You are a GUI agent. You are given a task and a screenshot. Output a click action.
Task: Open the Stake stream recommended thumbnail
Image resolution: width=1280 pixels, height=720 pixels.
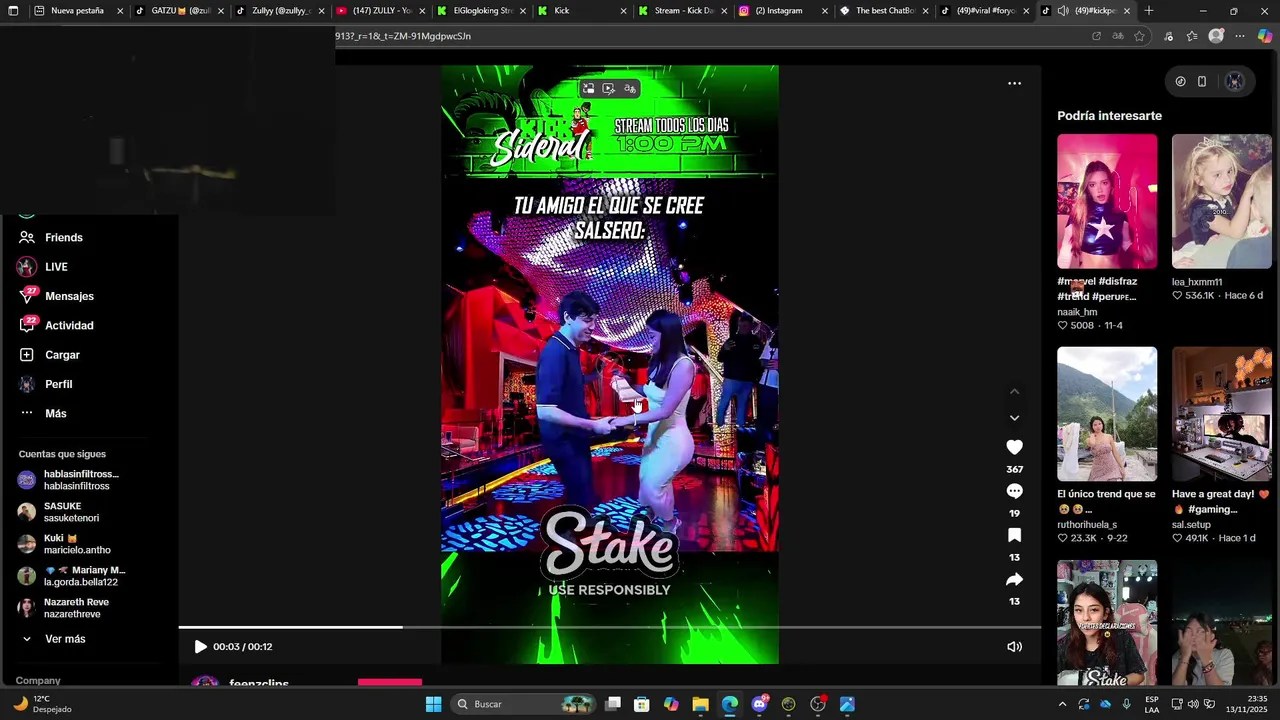coord(1107,623)
